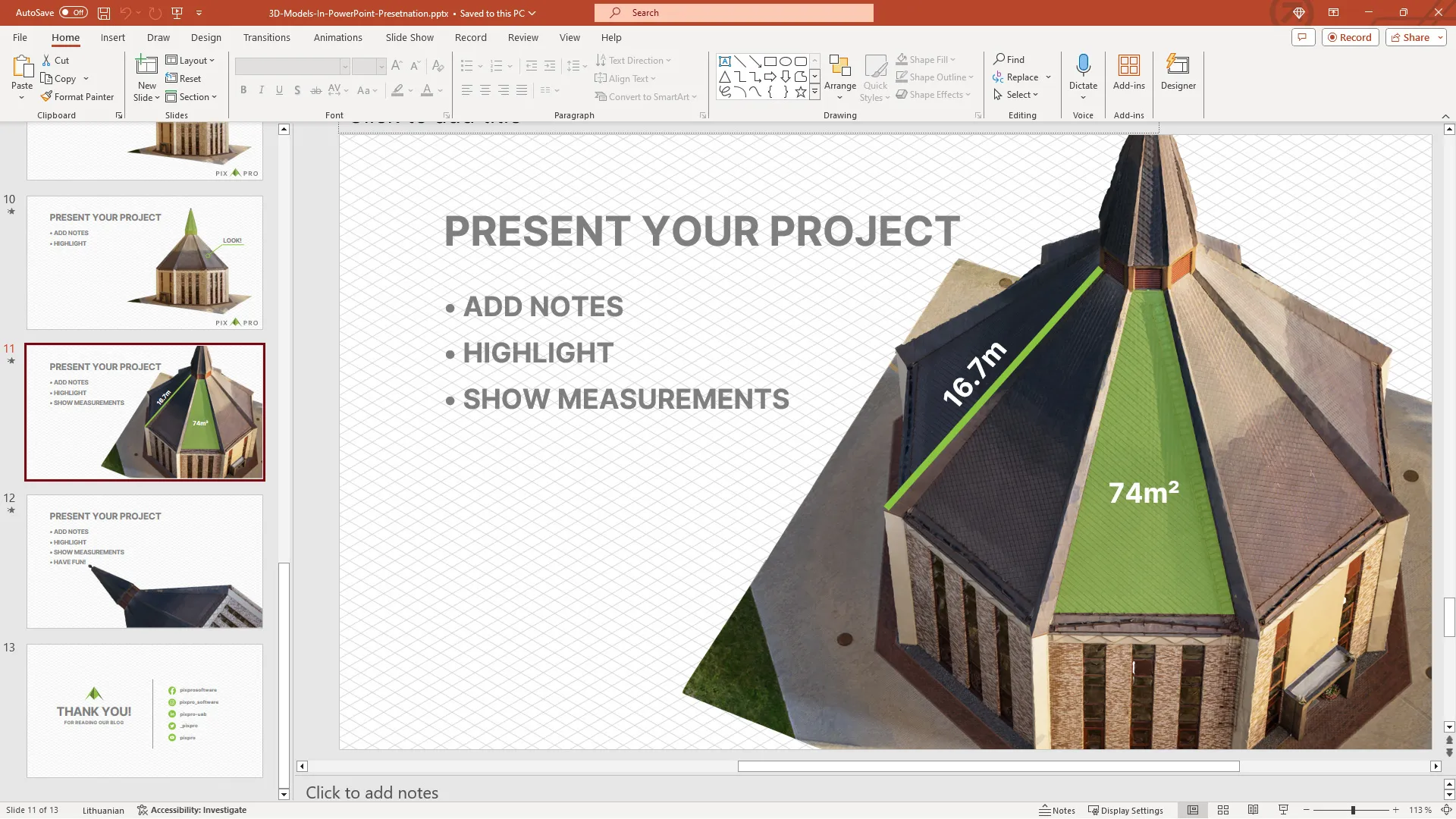Open the font size dropdown

point(381,67)
